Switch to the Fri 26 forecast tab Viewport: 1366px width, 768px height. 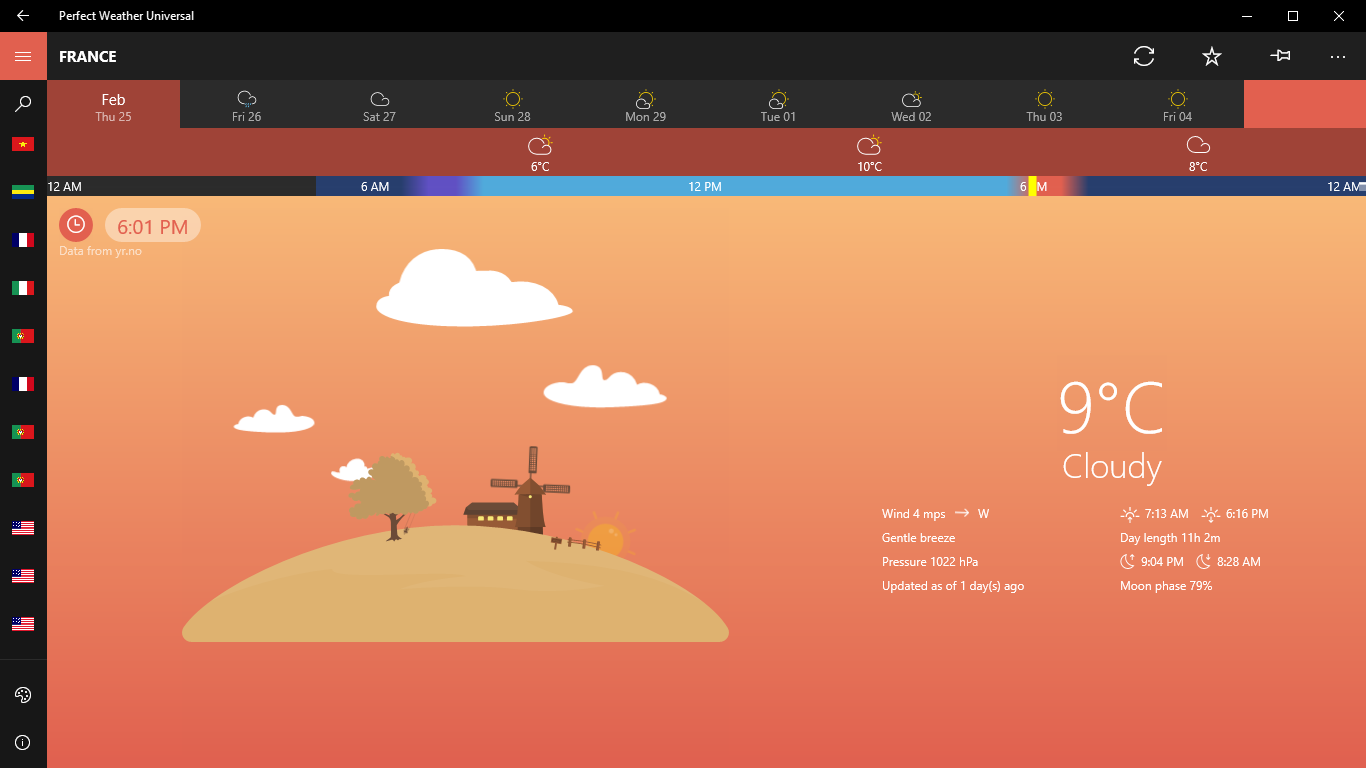click(x=246, y=104)
